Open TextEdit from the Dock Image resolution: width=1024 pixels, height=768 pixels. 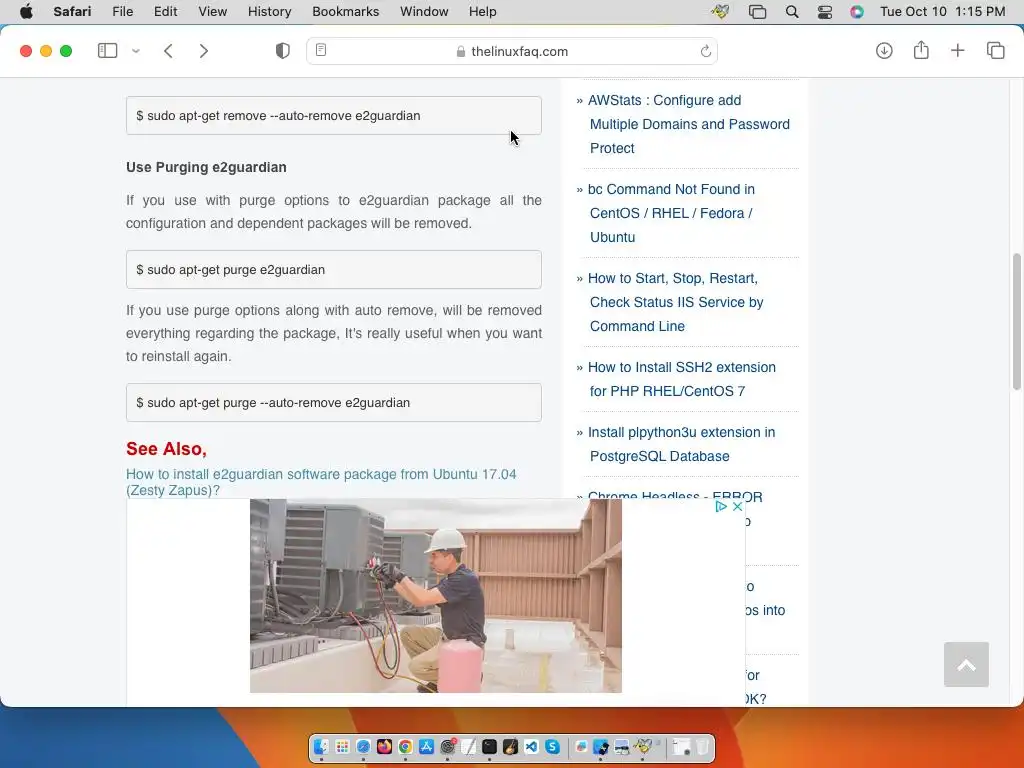pos(468,746)
